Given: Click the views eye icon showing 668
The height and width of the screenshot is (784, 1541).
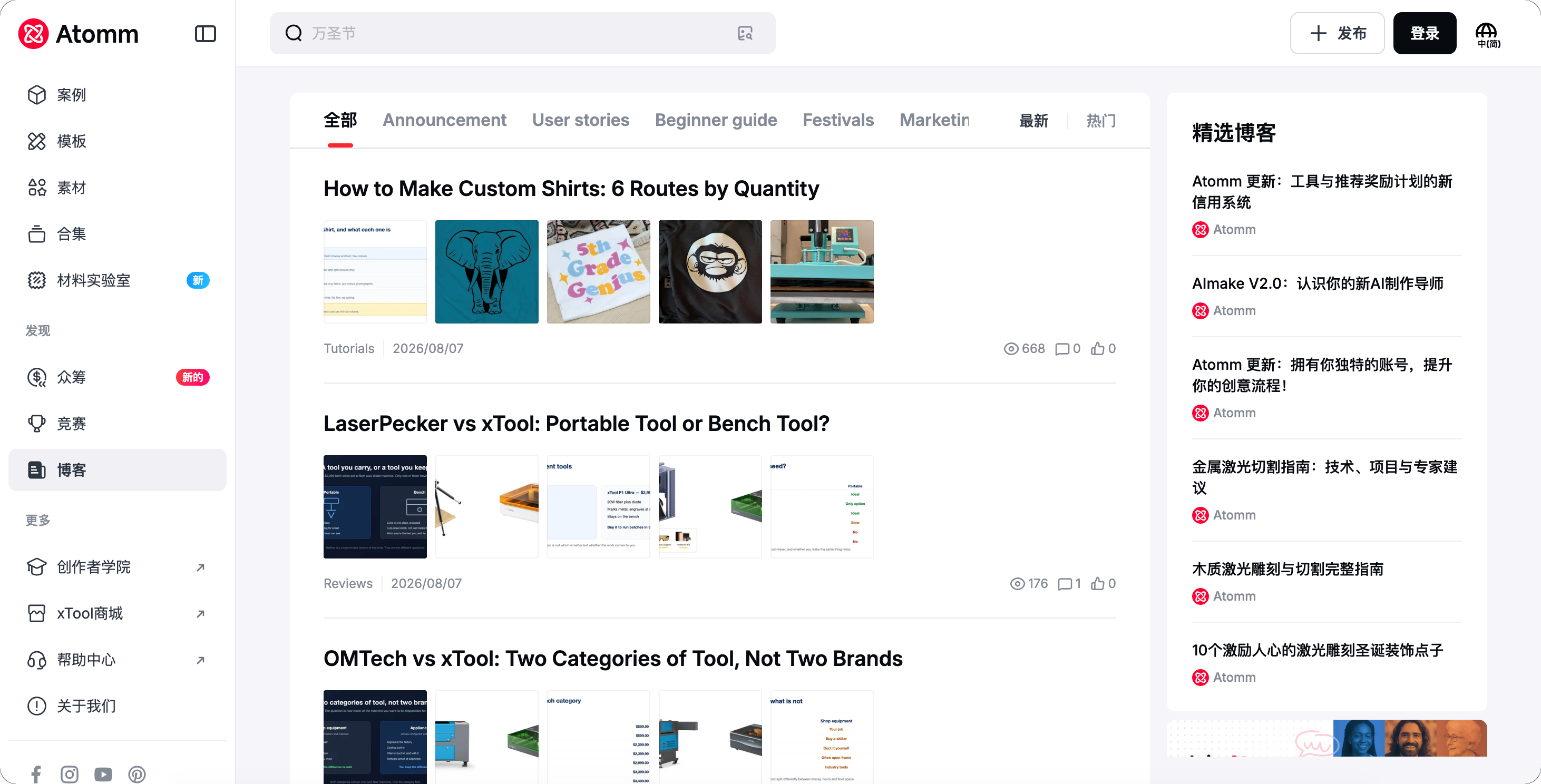Looking at the screenshot, I should tap(1010, 349).
